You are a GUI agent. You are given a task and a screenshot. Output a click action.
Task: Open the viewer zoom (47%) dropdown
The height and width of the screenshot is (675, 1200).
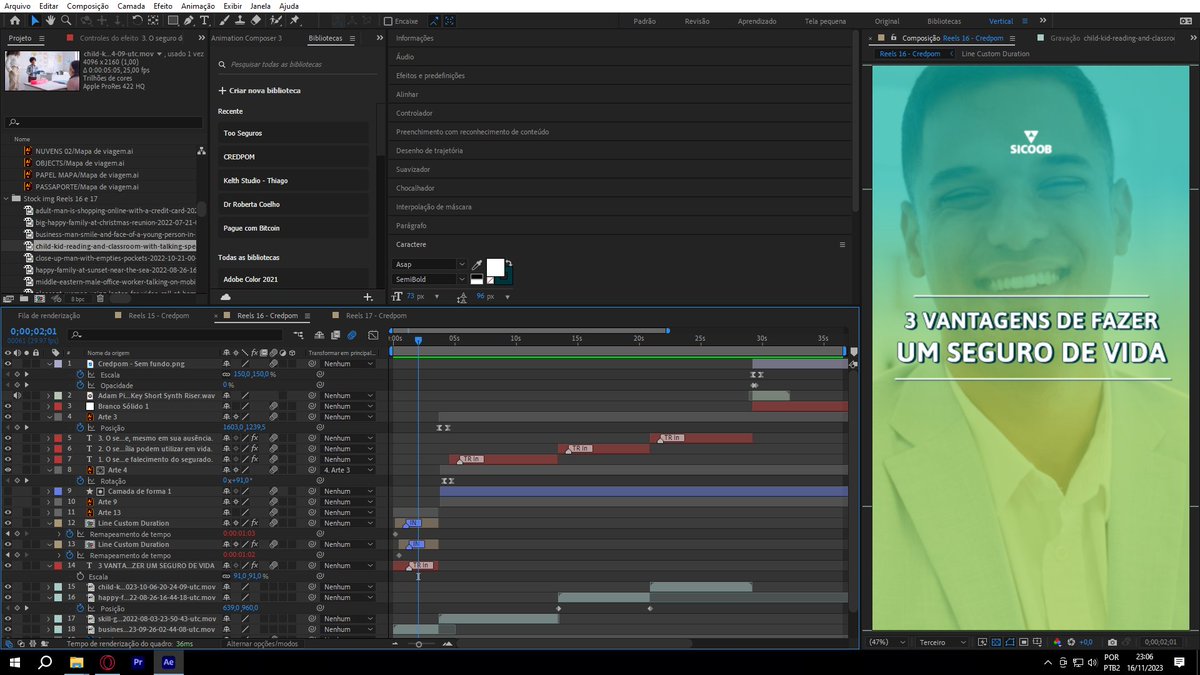point(888,642)
